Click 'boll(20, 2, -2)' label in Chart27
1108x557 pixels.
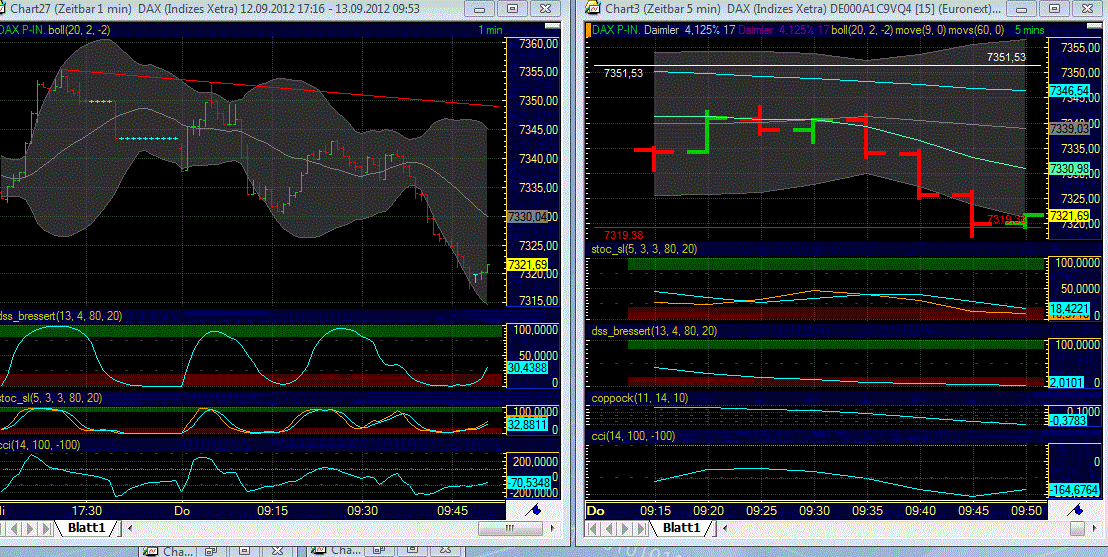(79, 30)
